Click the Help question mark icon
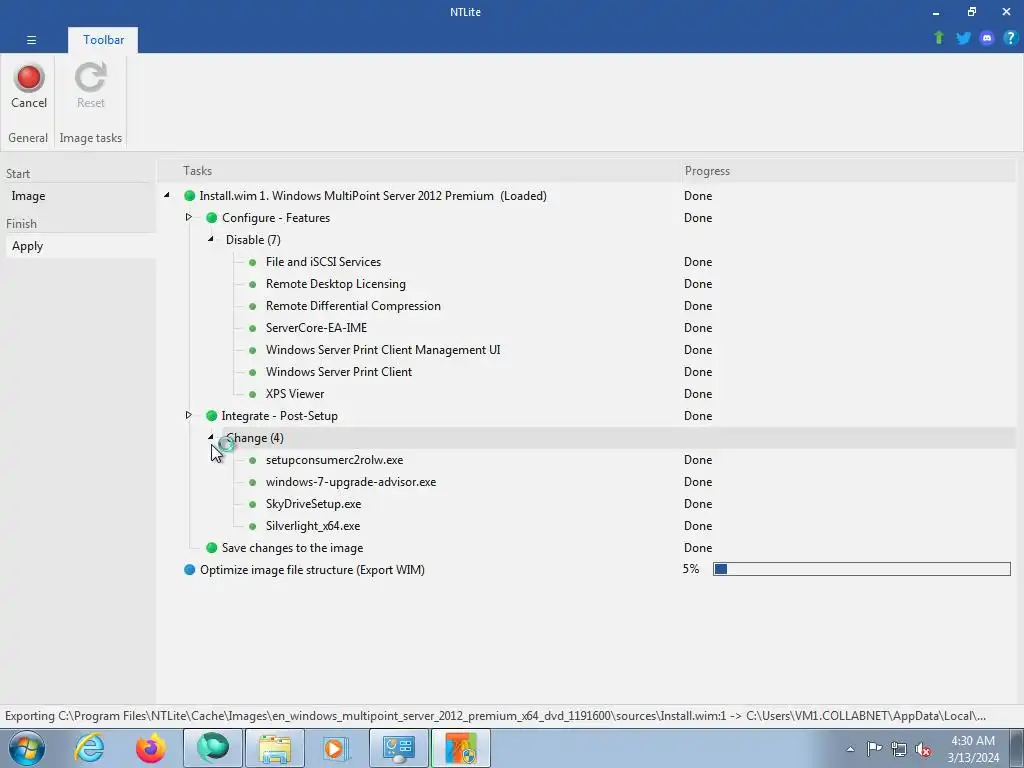This screenshot has height=768, width=1024. click(1010, 38)
